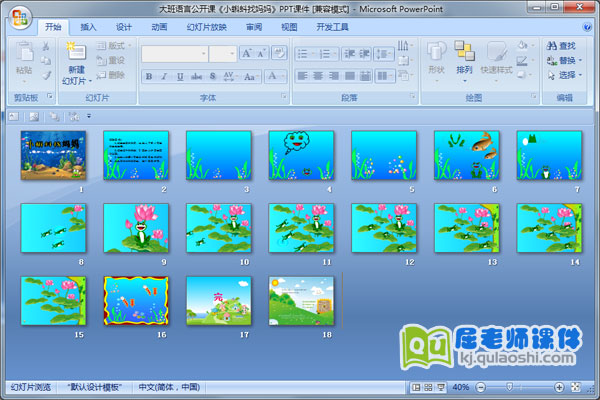Click the Arrange icon in Drawing group
This screenshot has width=600, height=400.
(465, 53)
